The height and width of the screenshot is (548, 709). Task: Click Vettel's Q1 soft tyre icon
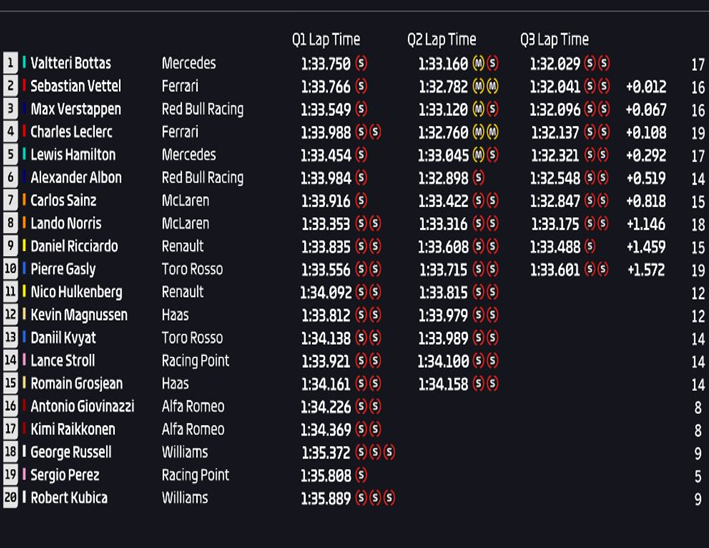coord(361,86)
